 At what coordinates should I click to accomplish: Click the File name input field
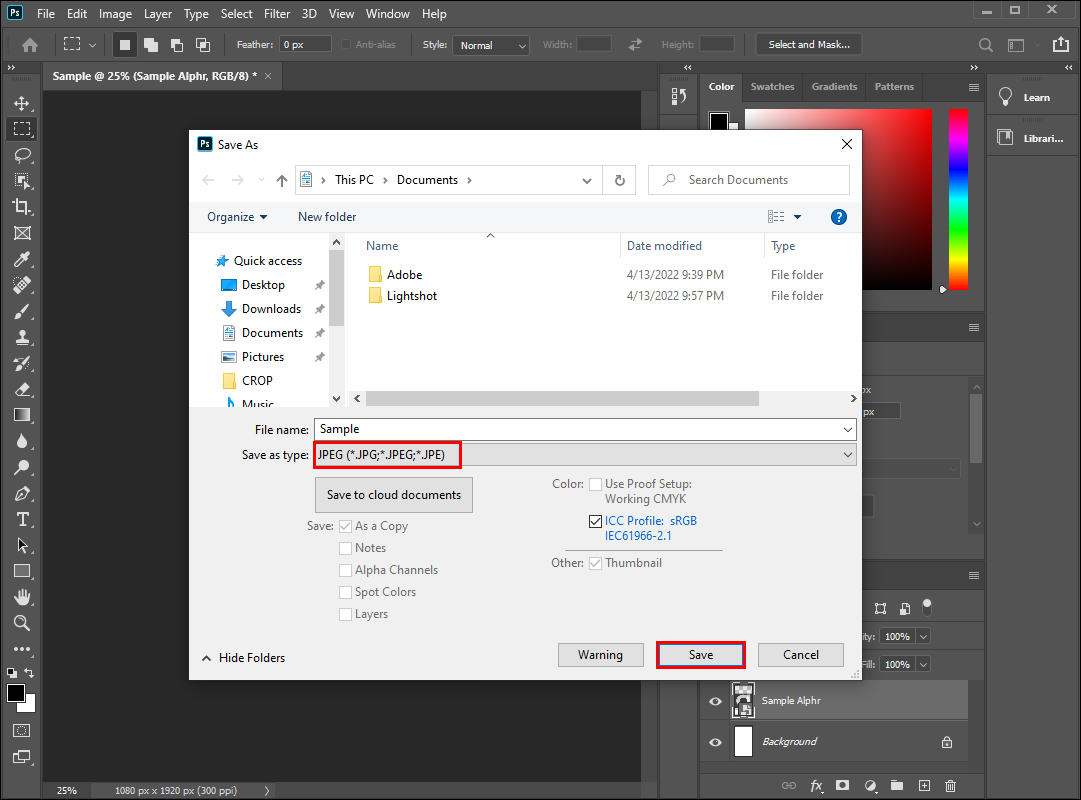click(x=578, y=429)
